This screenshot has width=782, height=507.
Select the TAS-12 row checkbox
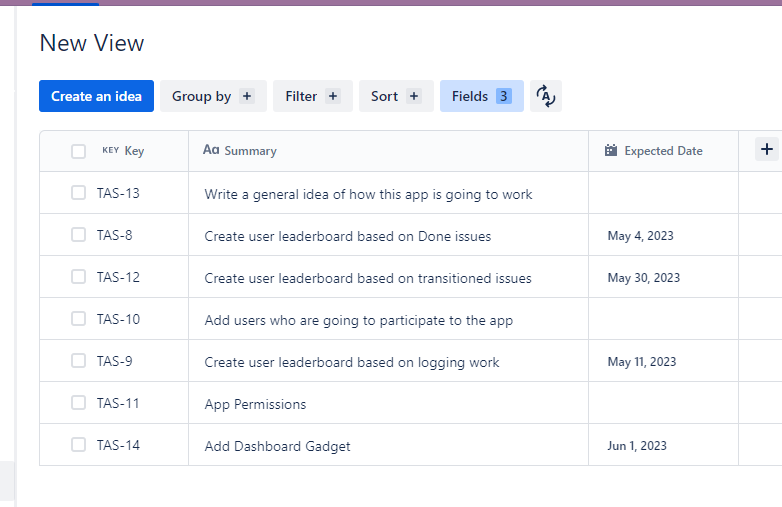coord(78,276)
